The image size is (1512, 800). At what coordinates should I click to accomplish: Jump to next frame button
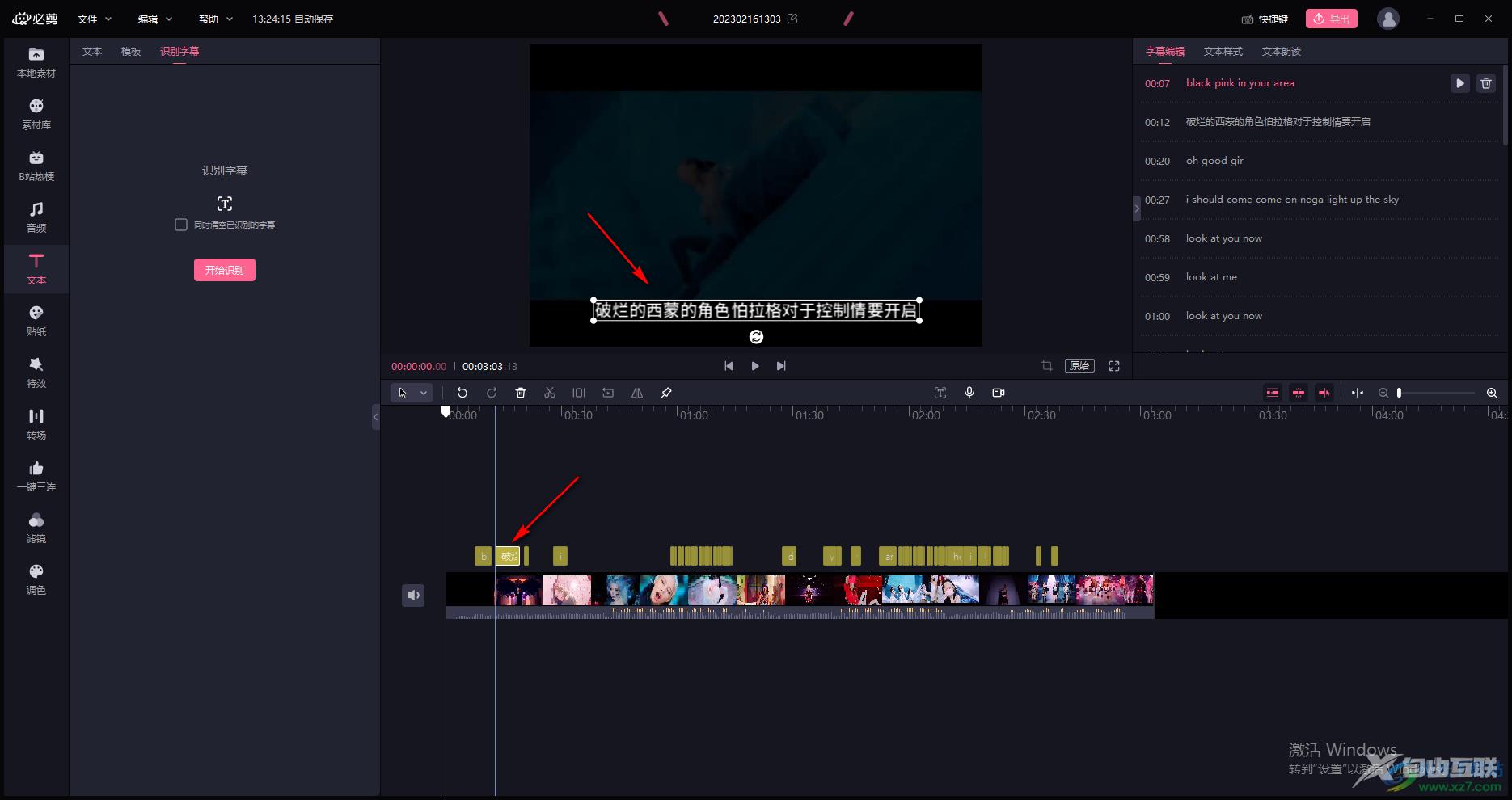click(781, 366)
